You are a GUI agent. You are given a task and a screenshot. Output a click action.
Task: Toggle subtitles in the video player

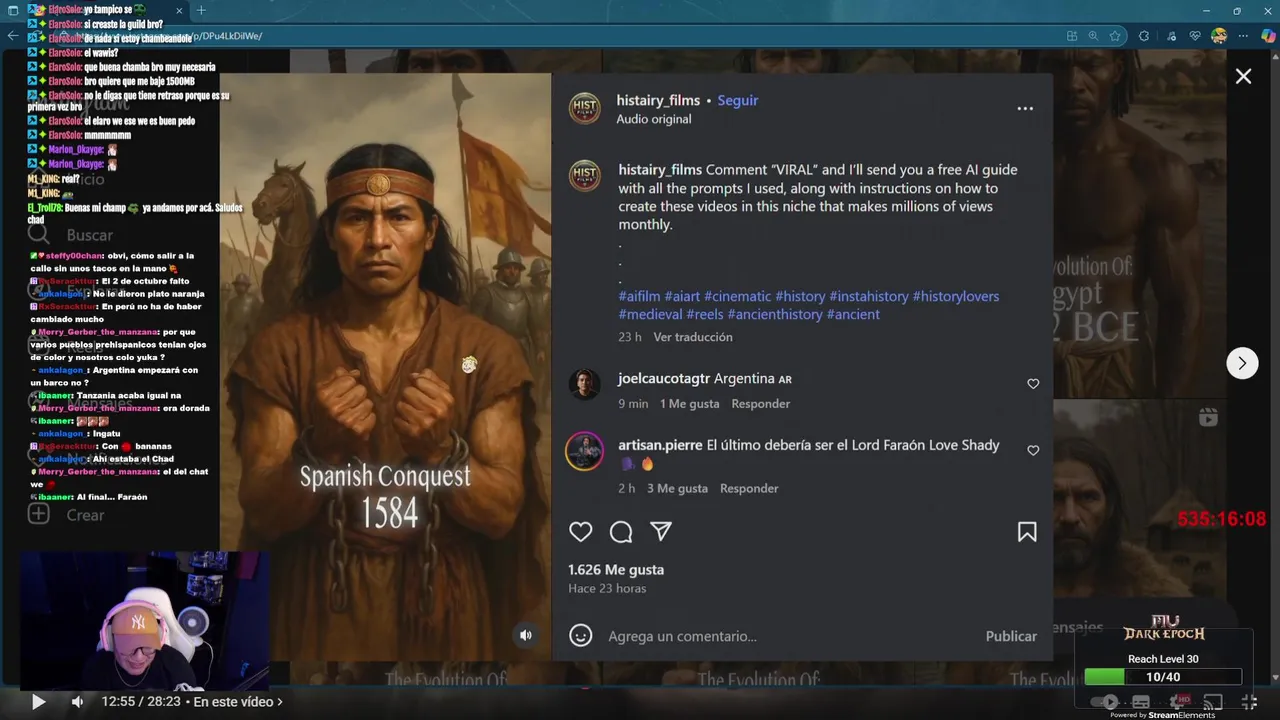click(x=1141, y=702)
